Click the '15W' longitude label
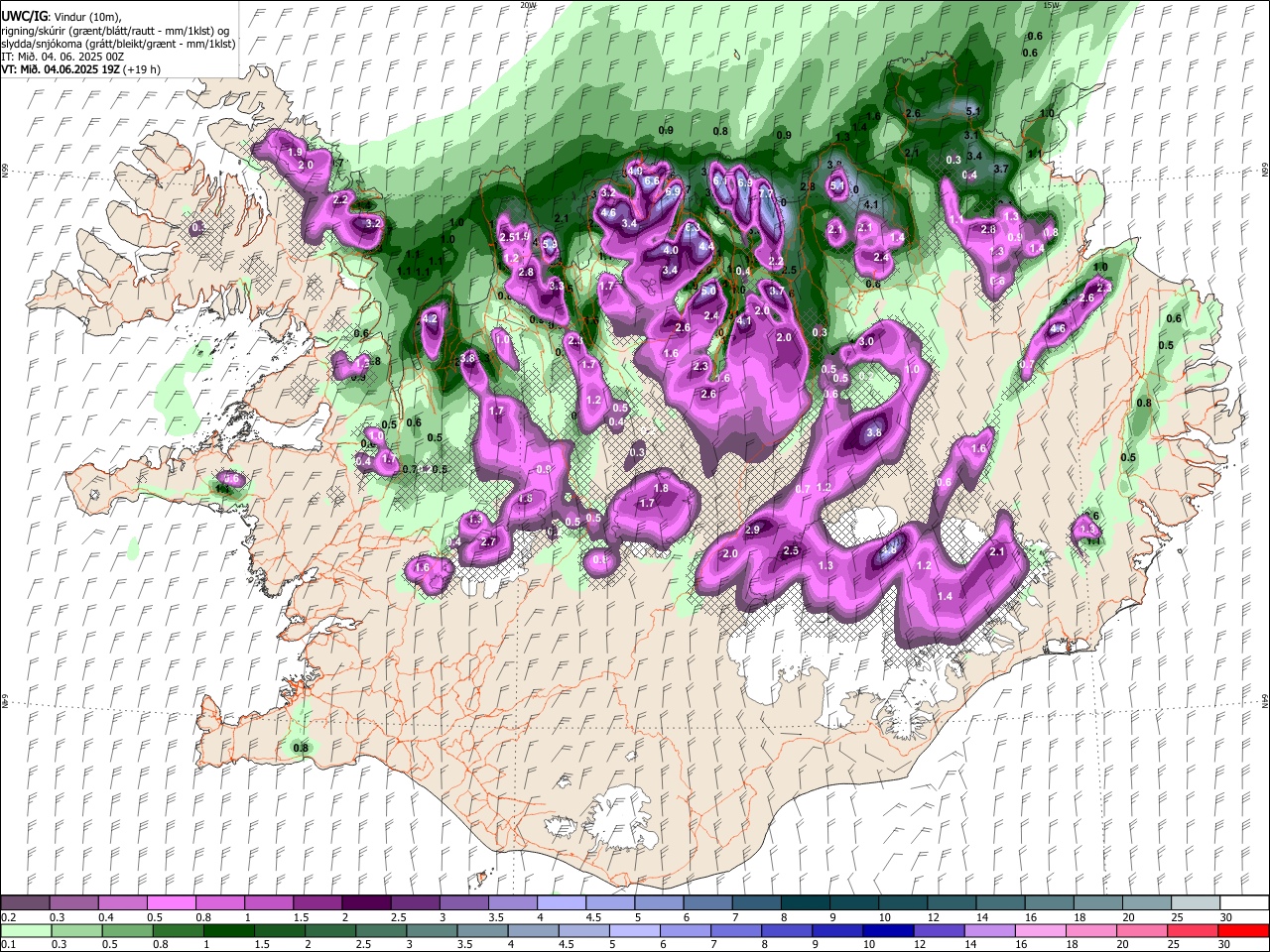The image size is (1270, 952). pyautogui.click(x=1052, y=5)
